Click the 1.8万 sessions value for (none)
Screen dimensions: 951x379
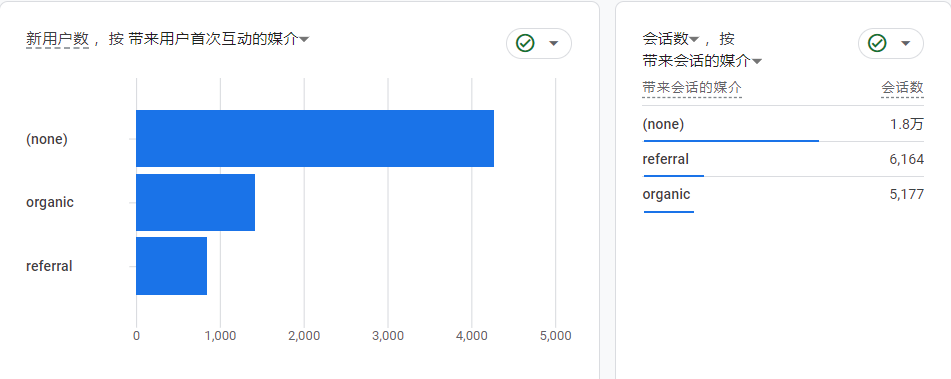907,124
